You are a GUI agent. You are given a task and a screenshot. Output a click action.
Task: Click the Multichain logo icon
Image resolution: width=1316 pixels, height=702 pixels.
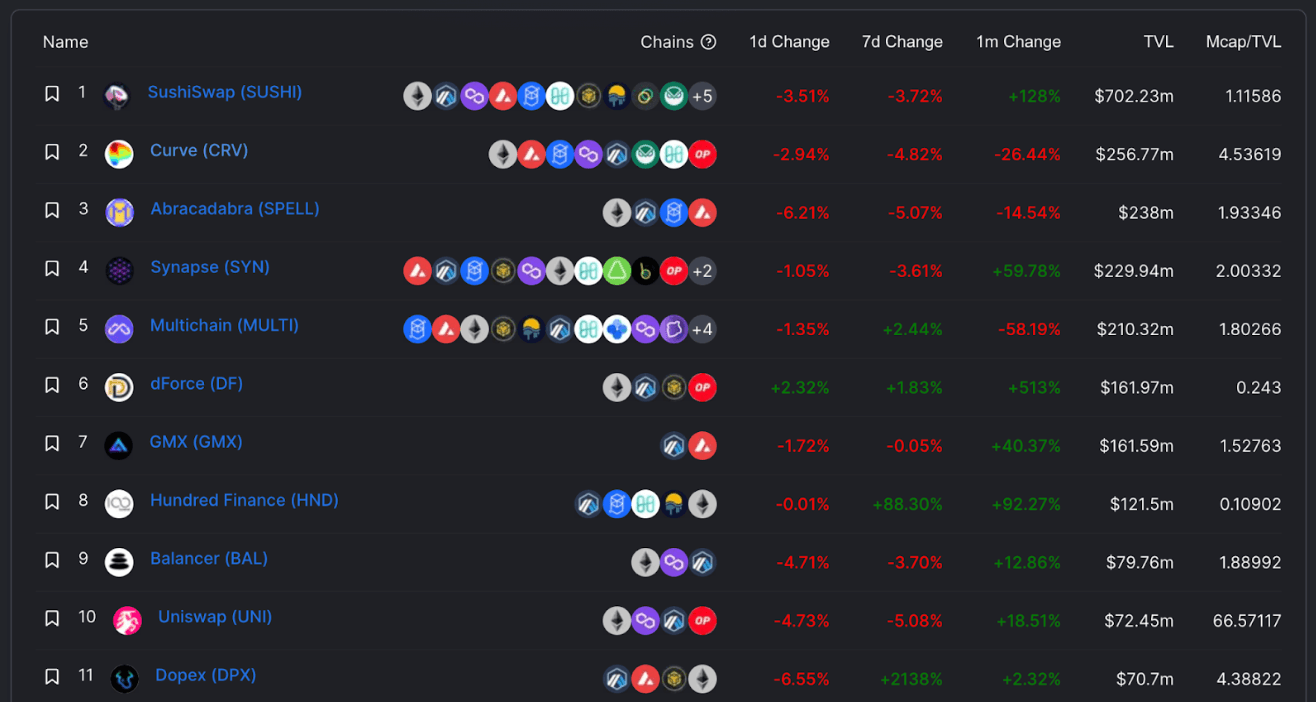[119, 329]
